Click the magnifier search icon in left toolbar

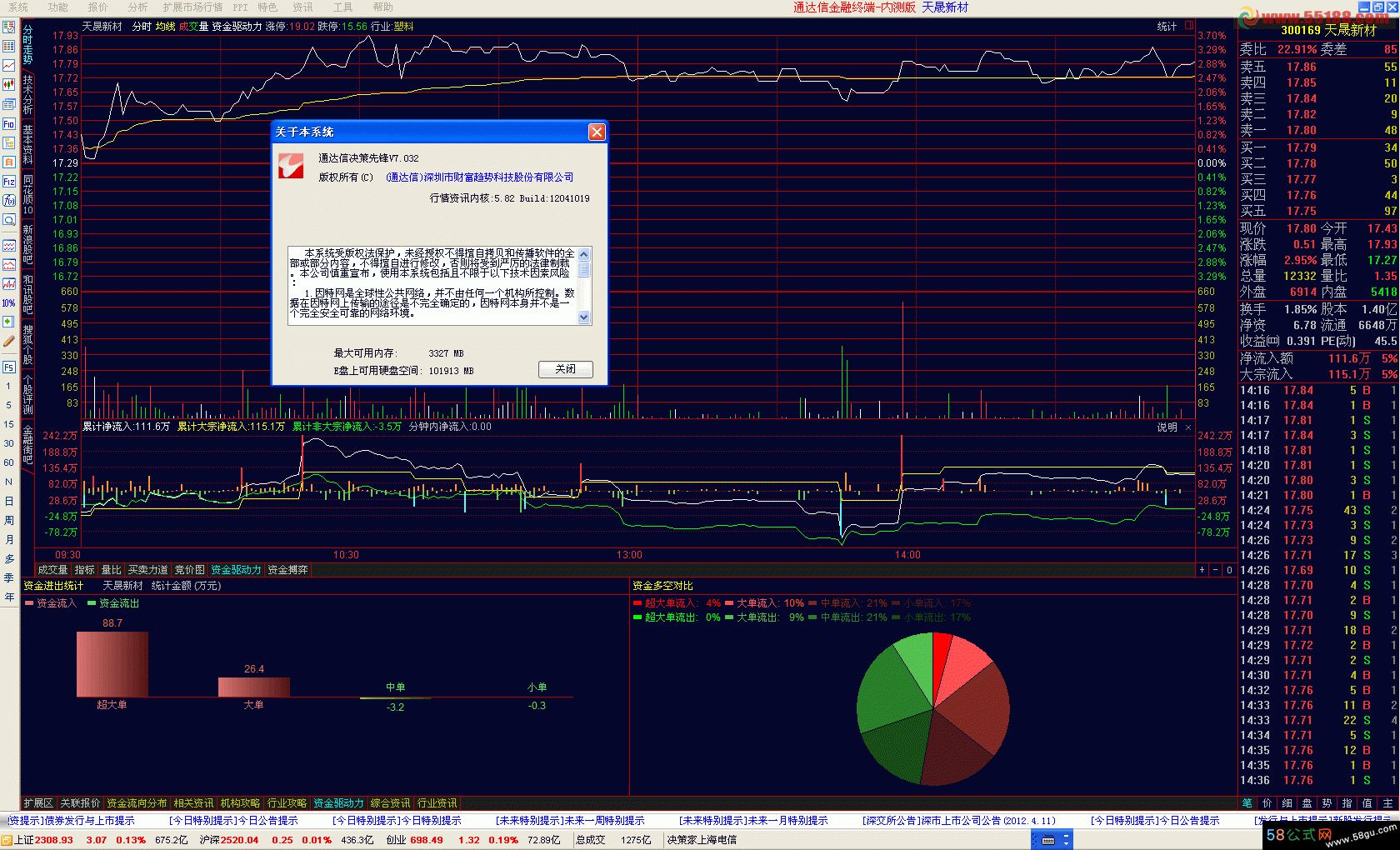[9, 220]
